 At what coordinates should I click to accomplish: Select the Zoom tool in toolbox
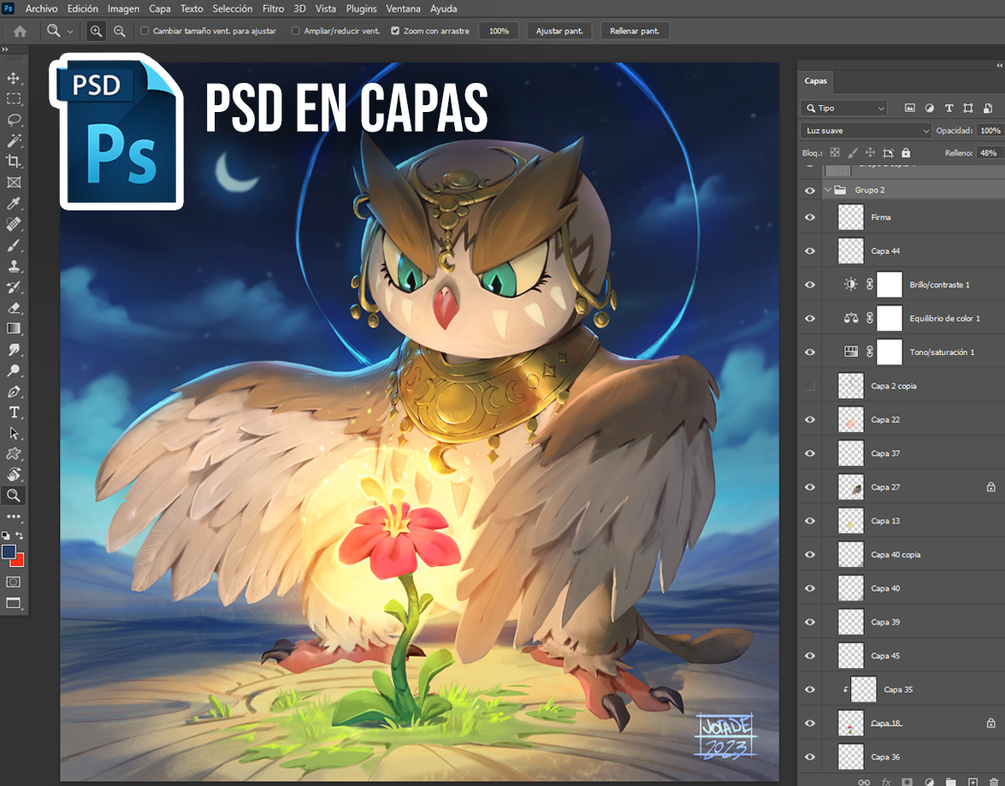[13, 495]
